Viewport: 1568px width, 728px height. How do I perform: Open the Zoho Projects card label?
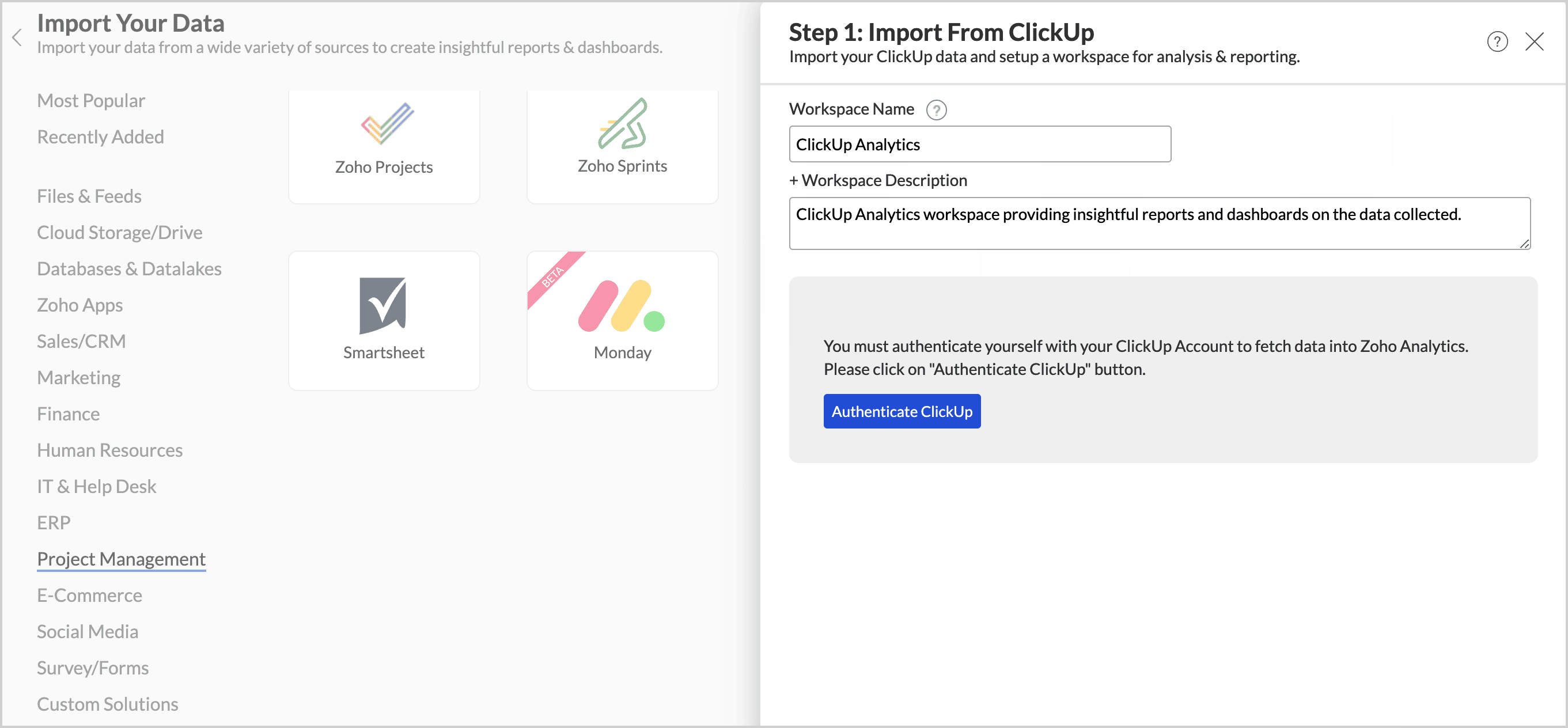384,167
